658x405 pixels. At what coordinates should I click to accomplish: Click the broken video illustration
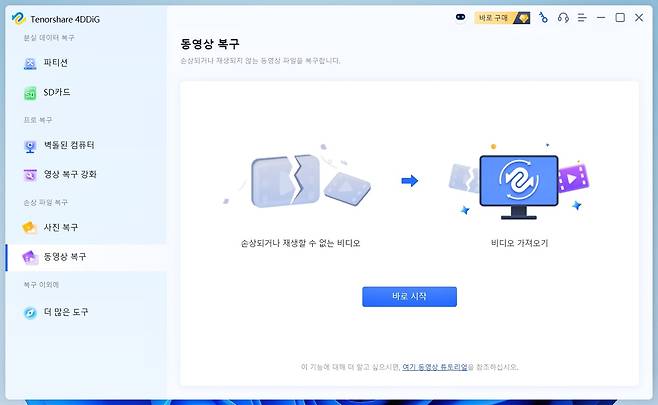tap(300, 180)
